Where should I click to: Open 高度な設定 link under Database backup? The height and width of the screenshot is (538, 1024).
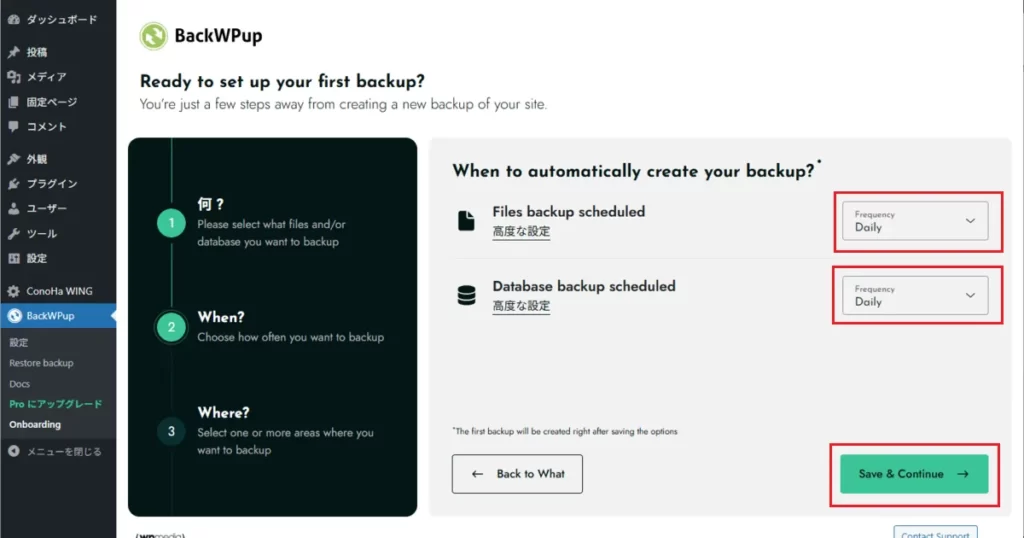tap(521, 306)
